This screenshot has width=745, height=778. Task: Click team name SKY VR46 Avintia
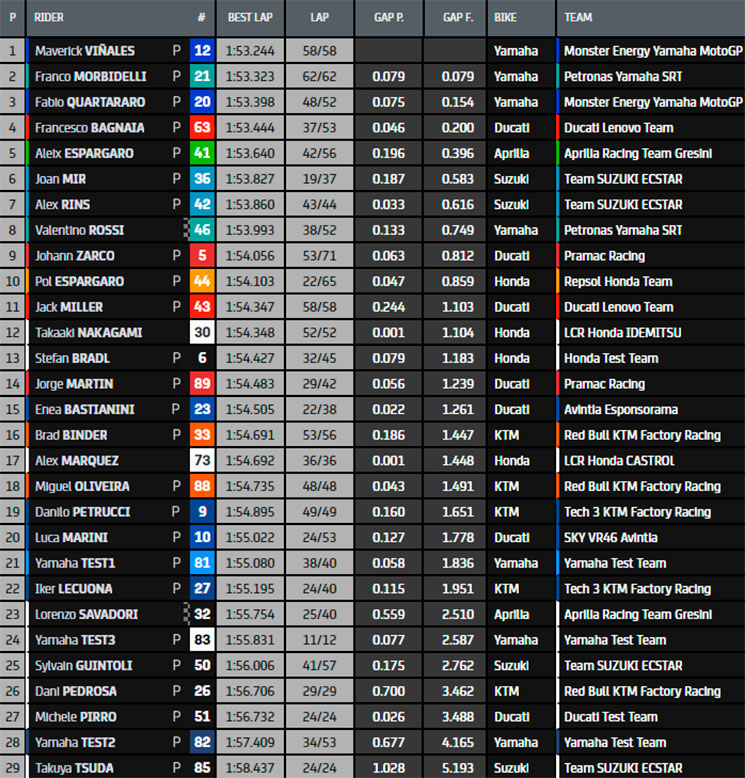[x=610, y=538]
